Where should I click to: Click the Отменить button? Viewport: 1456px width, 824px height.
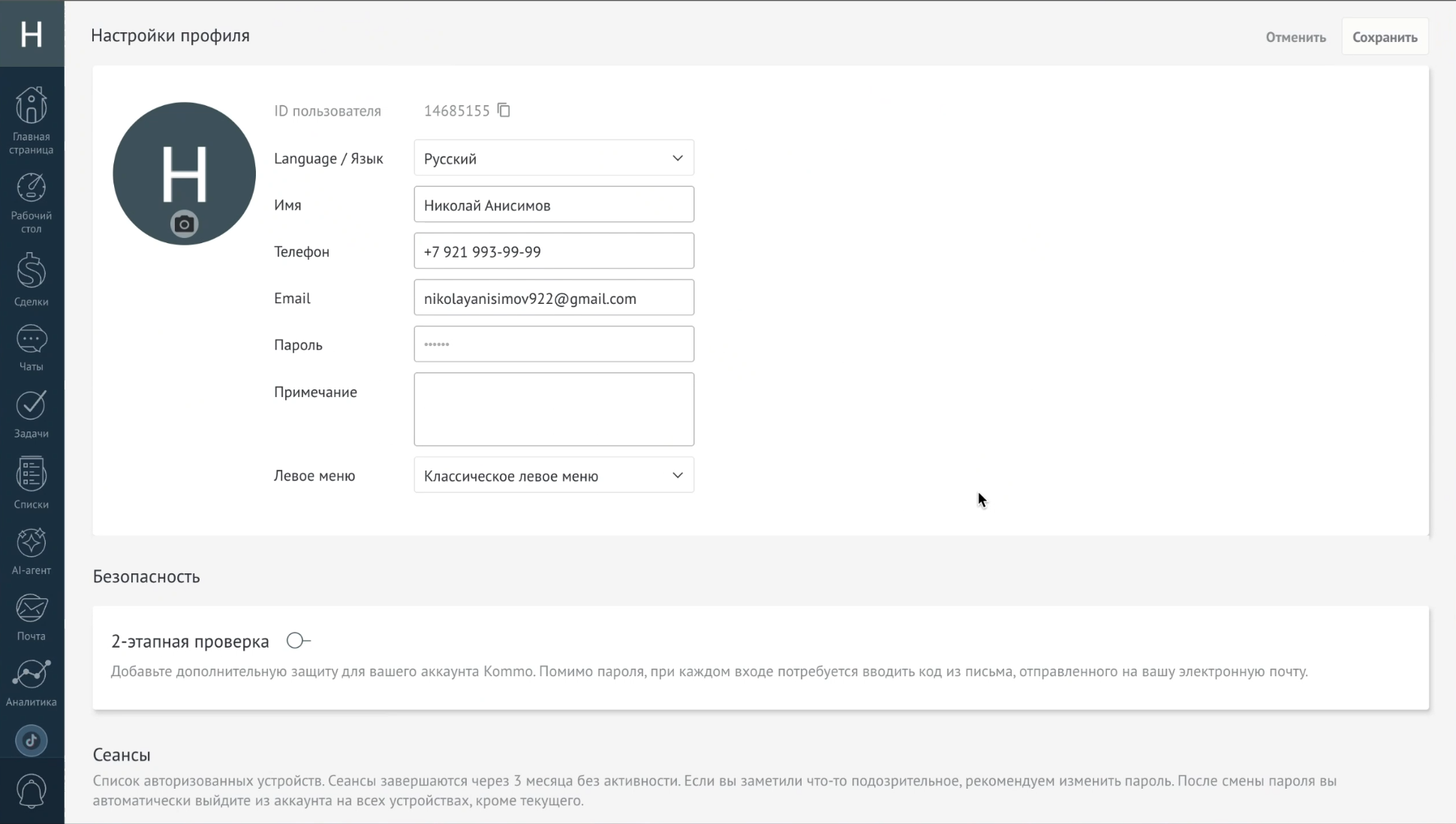click(1295, 38)
